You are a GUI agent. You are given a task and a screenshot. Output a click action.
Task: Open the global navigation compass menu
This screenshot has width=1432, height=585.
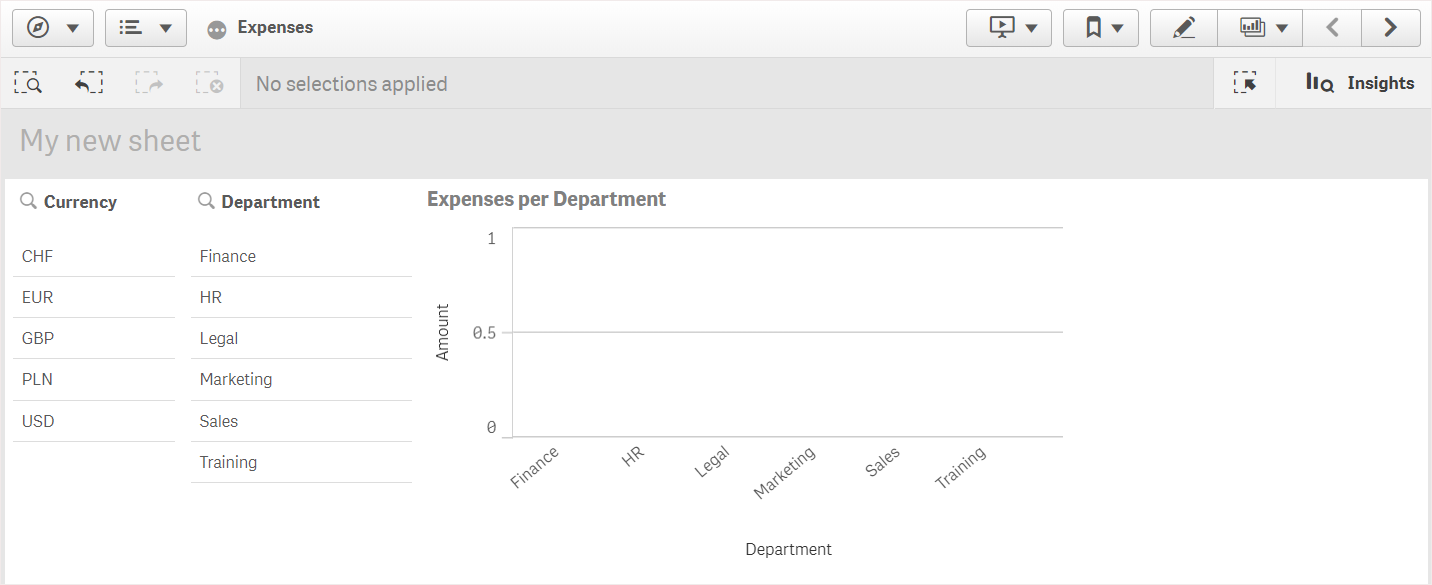click(52, 27)
